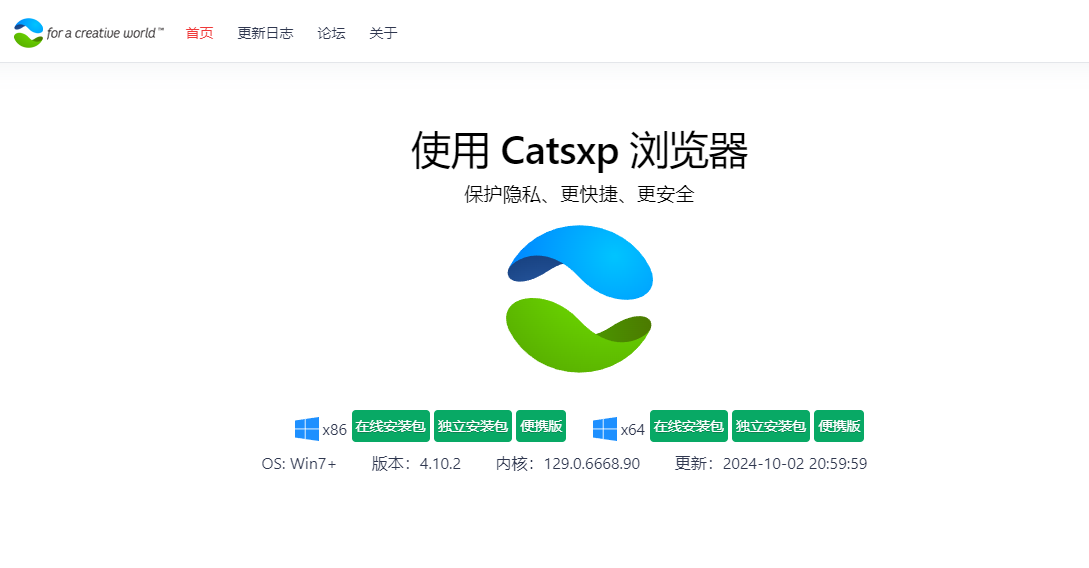Click the x64 architecture label
Viewport: 1089px width, 568px height.
[x=633, y=430]
